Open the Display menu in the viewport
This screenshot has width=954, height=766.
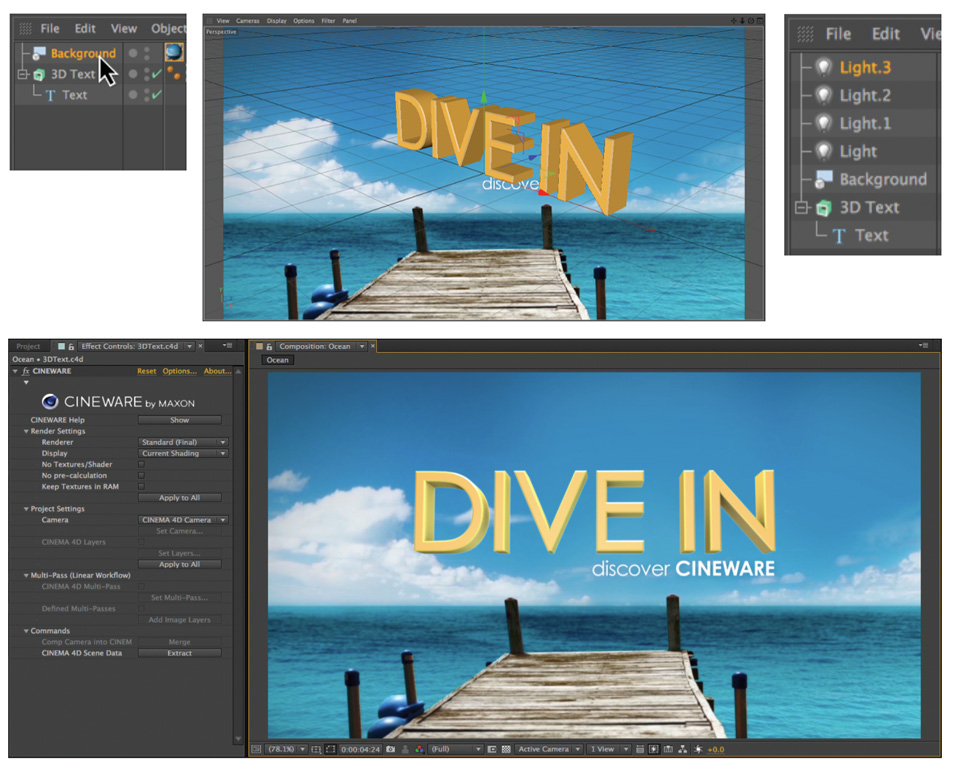tap(276, 21)
